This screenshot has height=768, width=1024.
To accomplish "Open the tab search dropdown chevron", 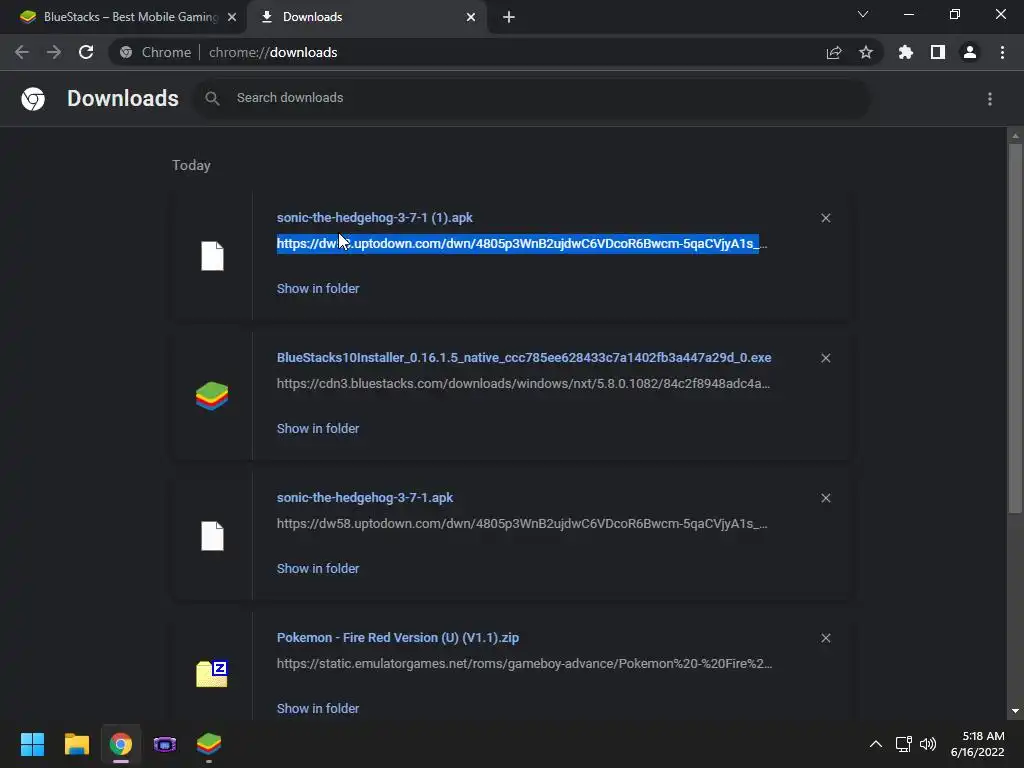I will click(x=863, y=14).
